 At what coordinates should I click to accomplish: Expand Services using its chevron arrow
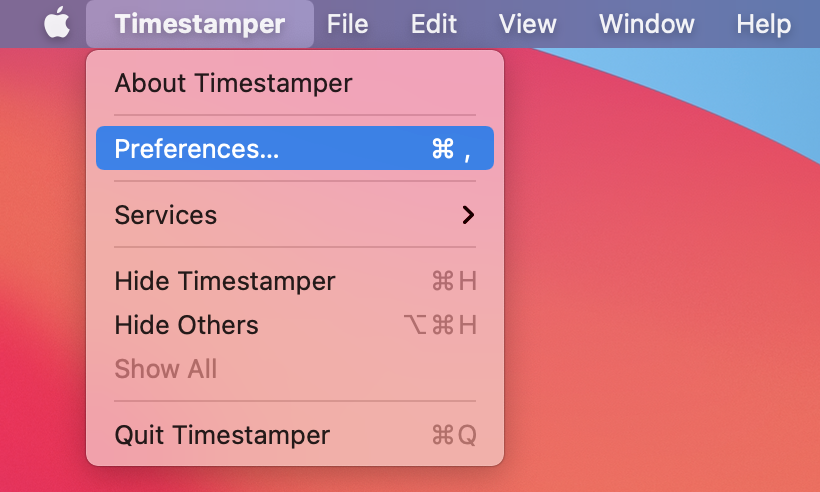click(467, 215)
